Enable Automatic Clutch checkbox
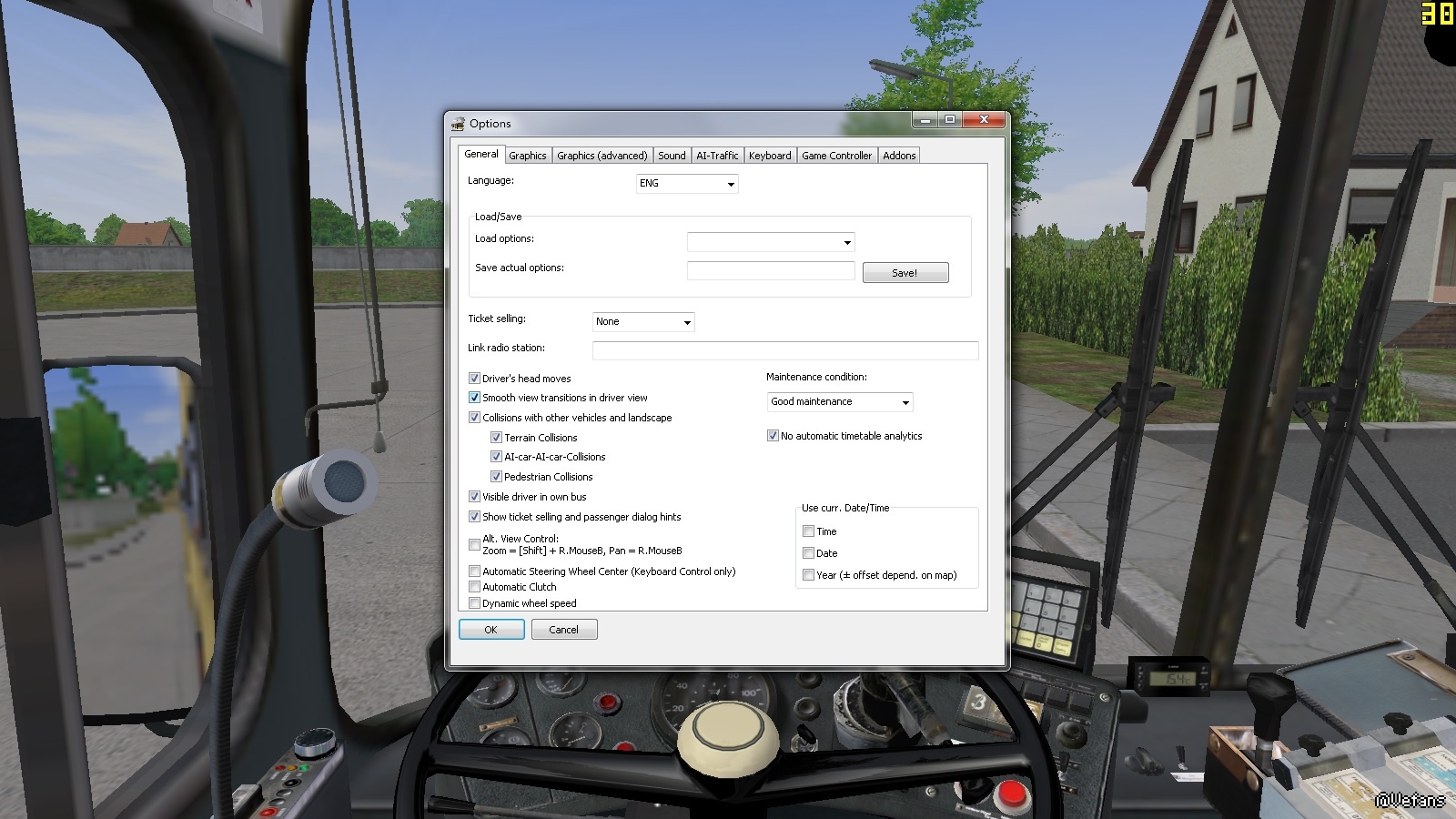 coord(474,587)
